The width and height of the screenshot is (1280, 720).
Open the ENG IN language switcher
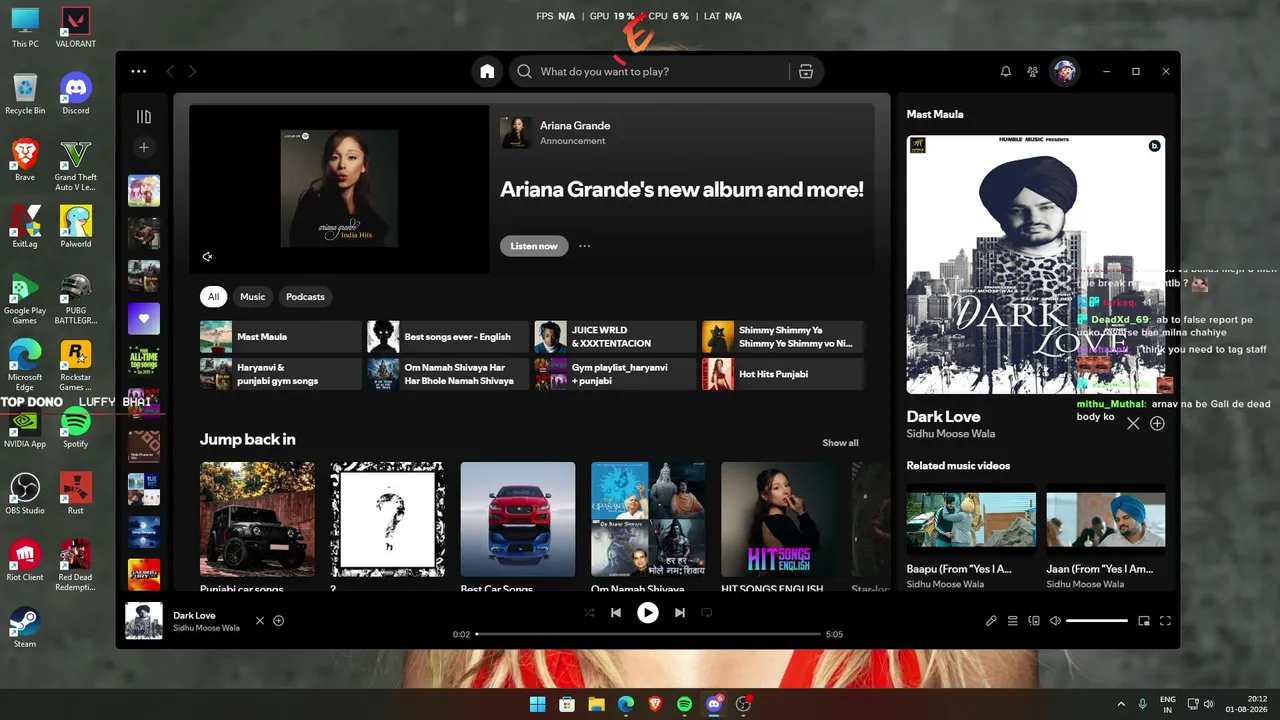1168,704
